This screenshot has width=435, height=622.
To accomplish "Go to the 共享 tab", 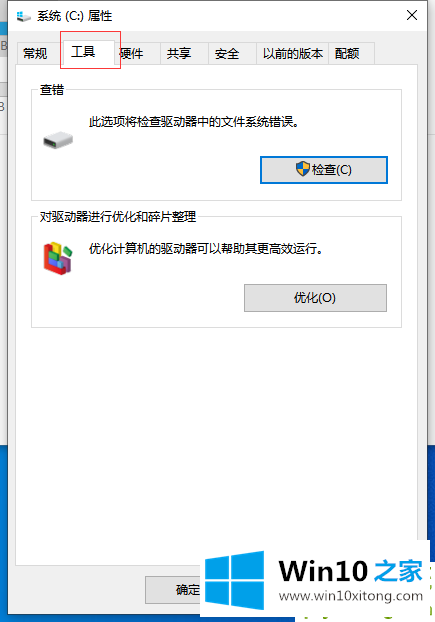I will coord(179,54).
